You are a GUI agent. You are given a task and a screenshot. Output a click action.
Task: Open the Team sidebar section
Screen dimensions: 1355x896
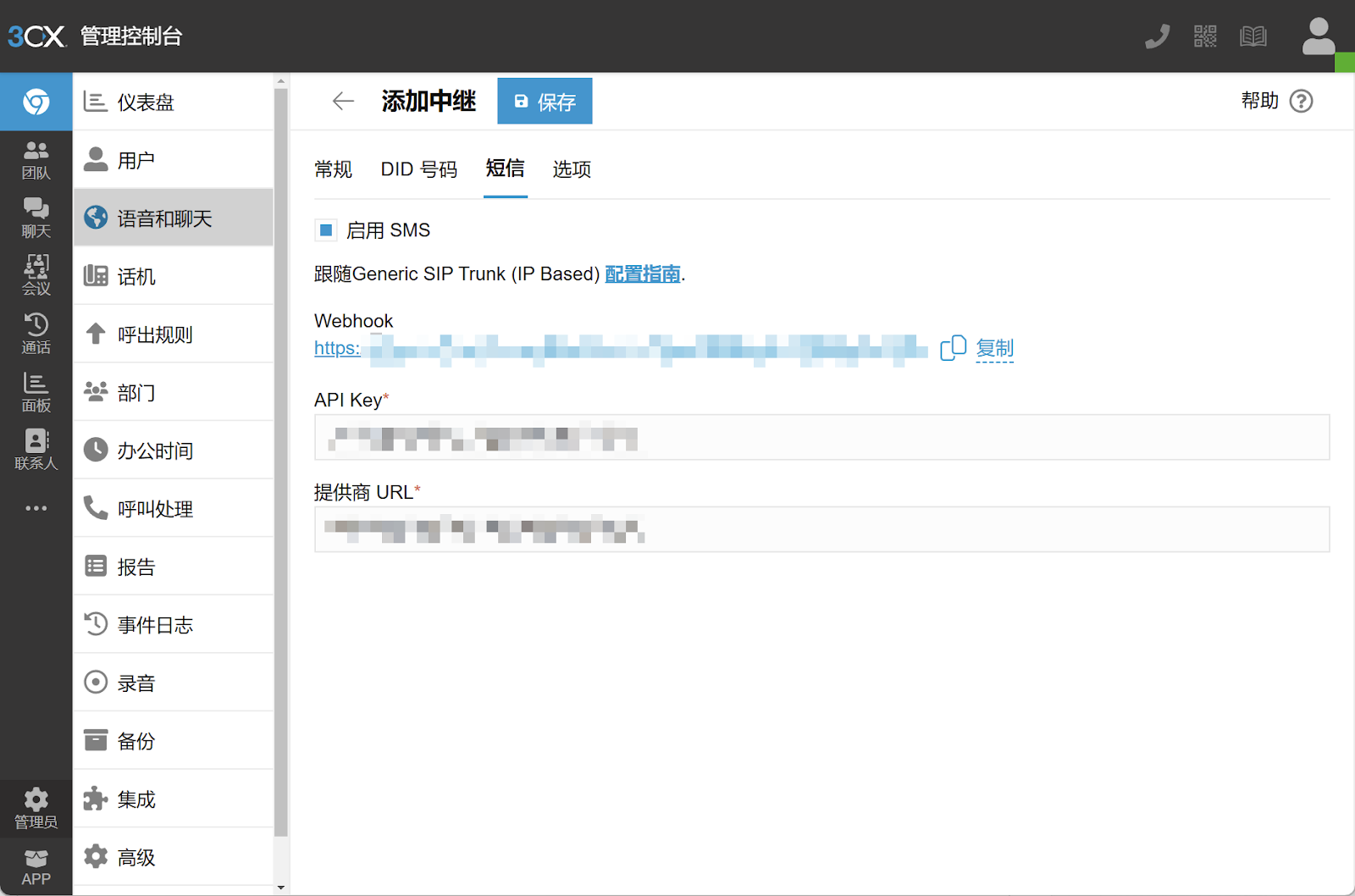(36, 160)
